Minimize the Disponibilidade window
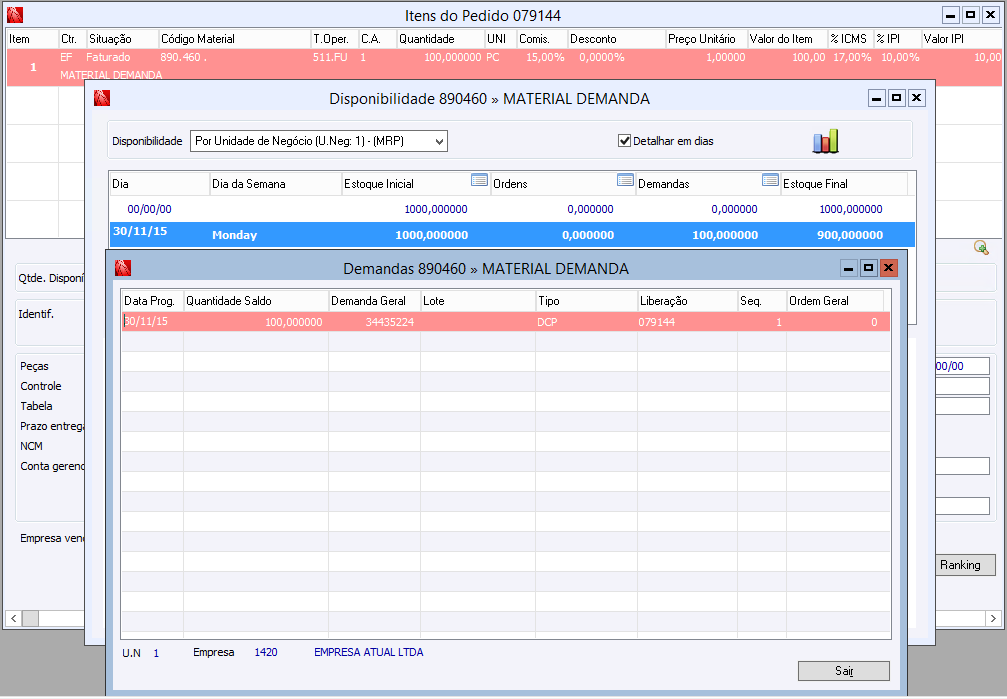The image size is (1007, 699). click(x=877, y=98)
